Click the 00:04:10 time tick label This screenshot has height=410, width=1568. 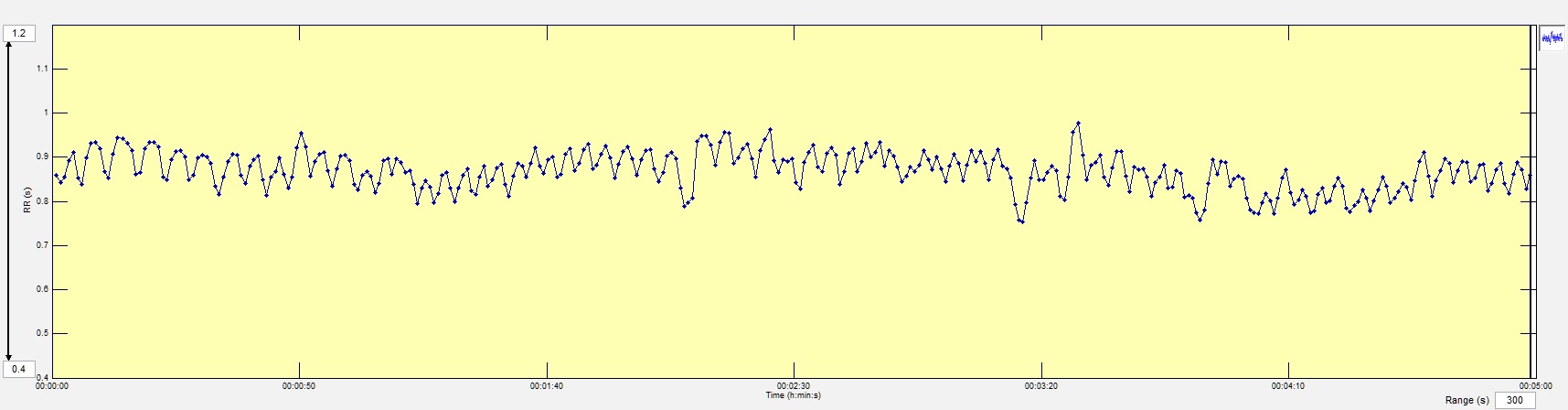click(1288, 386)
